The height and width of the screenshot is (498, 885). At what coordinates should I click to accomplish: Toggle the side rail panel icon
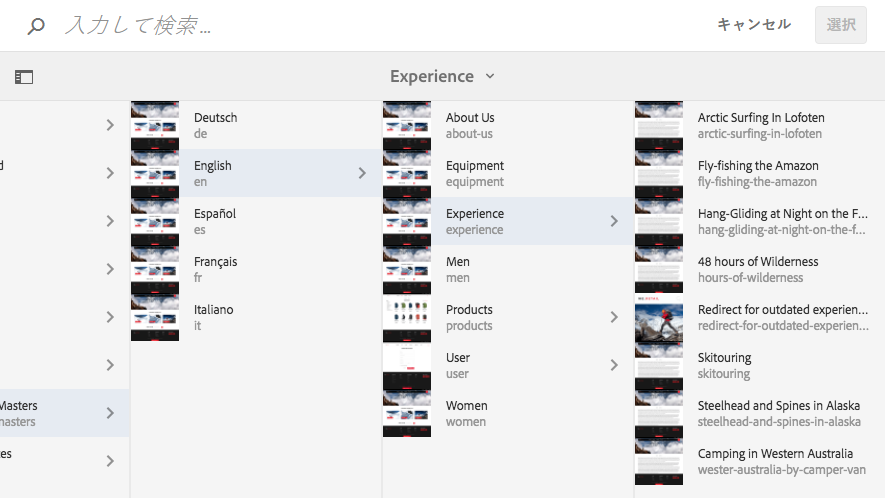(x=24, y=76)
